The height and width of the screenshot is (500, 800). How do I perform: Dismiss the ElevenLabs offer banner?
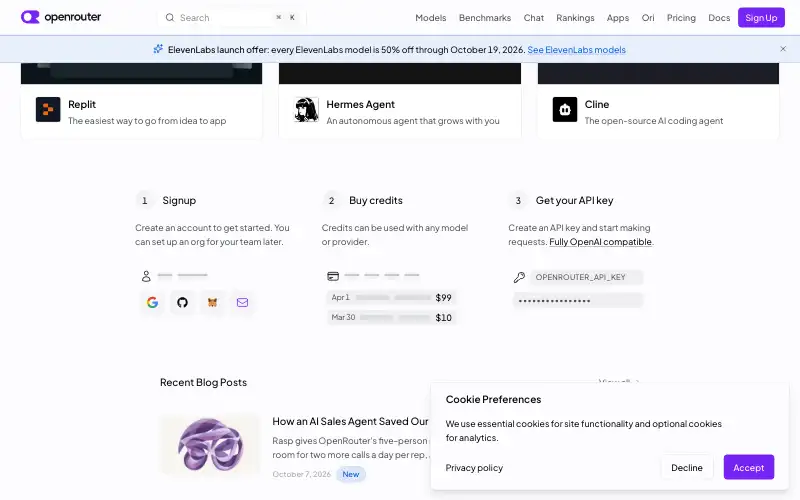click(783, 49)
